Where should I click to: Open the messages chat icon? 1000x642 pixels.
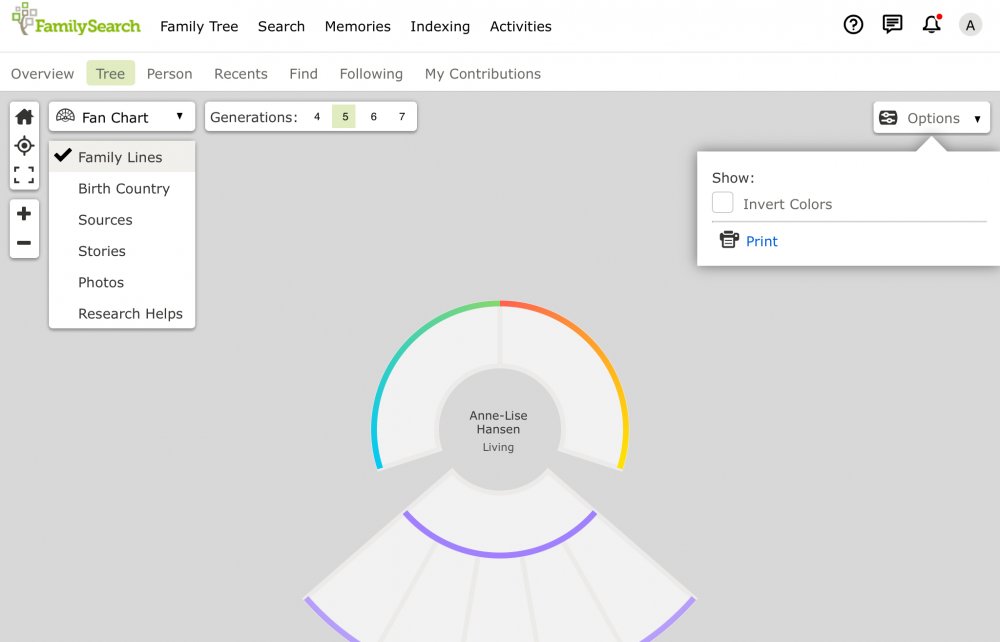892,24
